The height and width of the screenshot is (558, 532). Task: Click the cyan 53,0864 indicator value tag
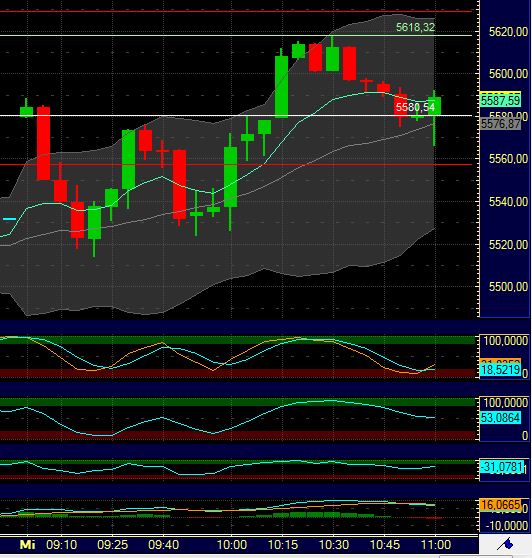500,417
